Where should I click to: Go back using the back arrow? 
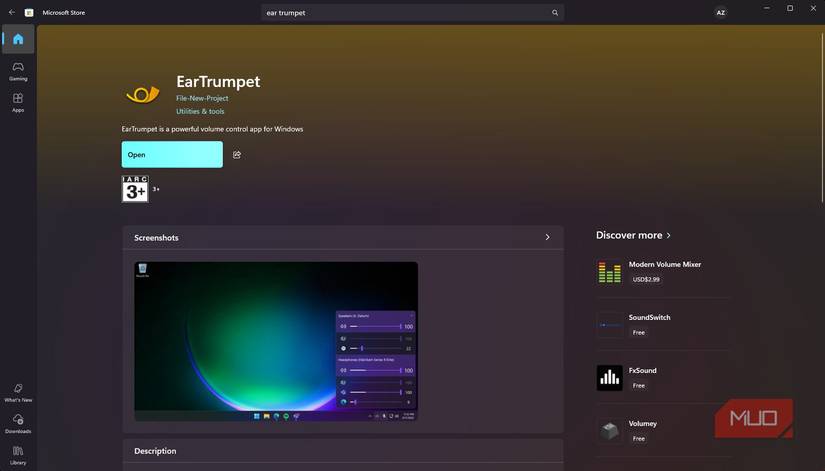(12, 12)
